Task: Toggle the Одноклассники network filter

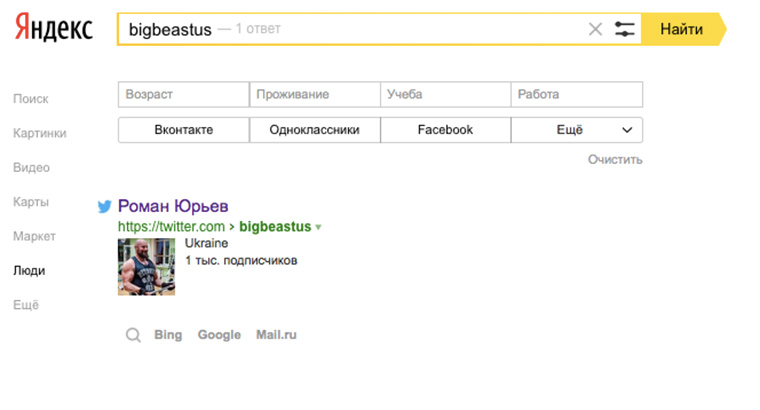Action: point(314,130)
